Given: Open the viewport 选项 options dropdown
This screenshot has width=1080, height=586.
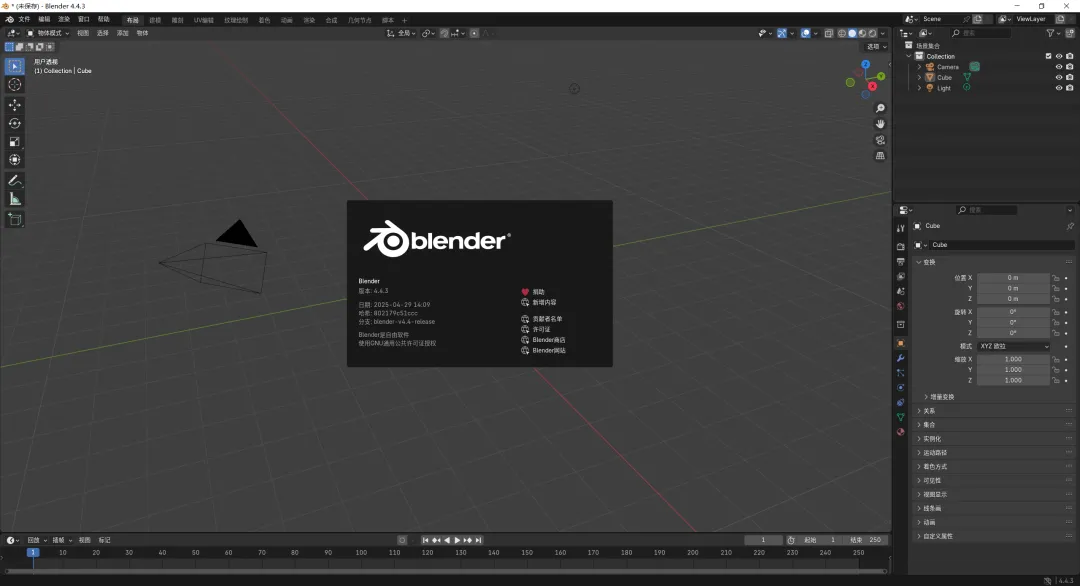Looking at the screenshot, I should pyautogui.click(x=876, y=47).
